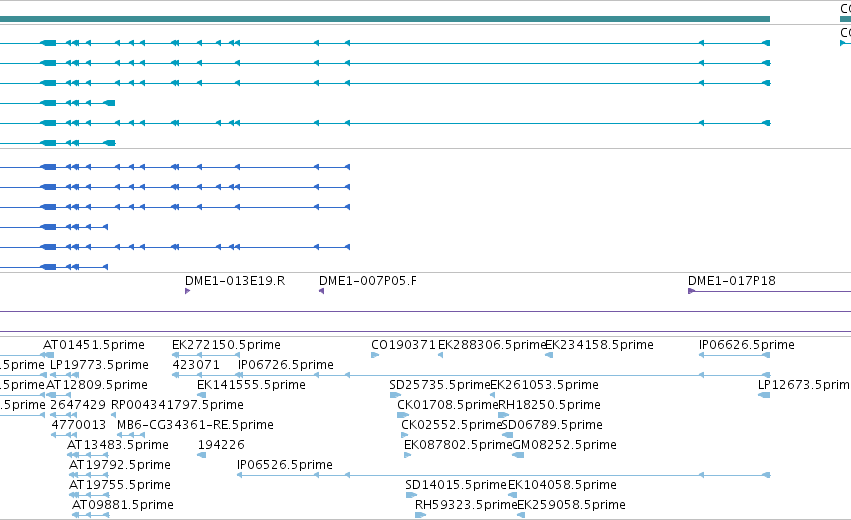Click the LP12673.5prime label
The width and height of the screenshot is (851, 520).
(x=804, y=385)
